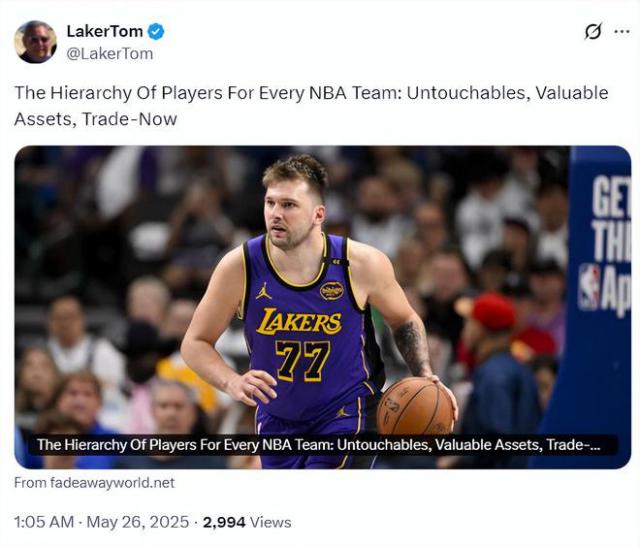Click the player's tattooed forearm in the photo

[x=413, y=346]
